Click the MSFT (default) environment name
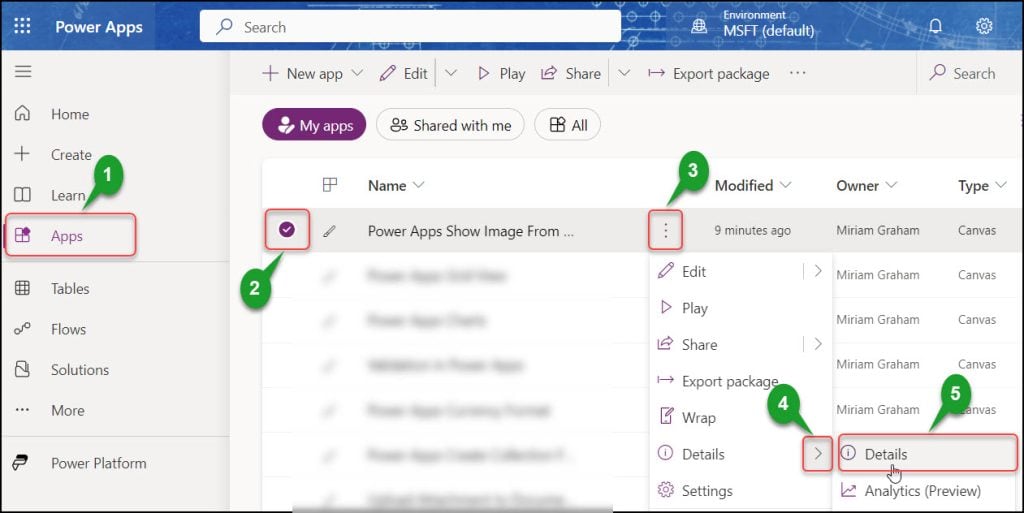 tap(769, 31)
